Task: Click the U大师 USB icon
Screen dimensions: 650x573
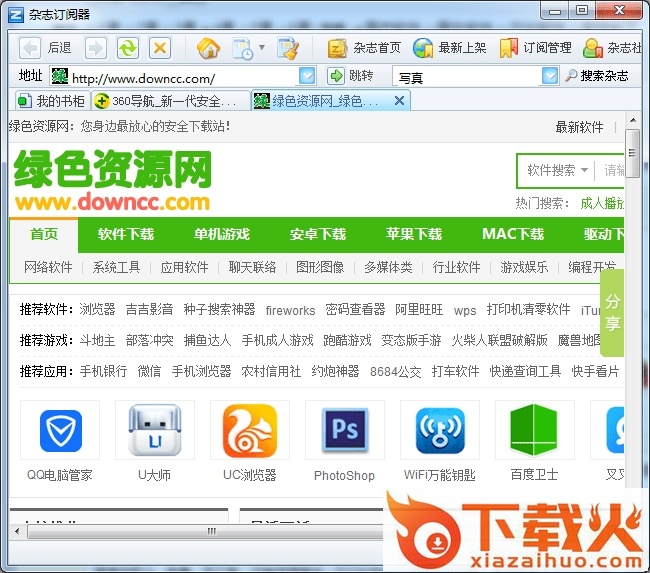Action: click(x=155, y=431)
